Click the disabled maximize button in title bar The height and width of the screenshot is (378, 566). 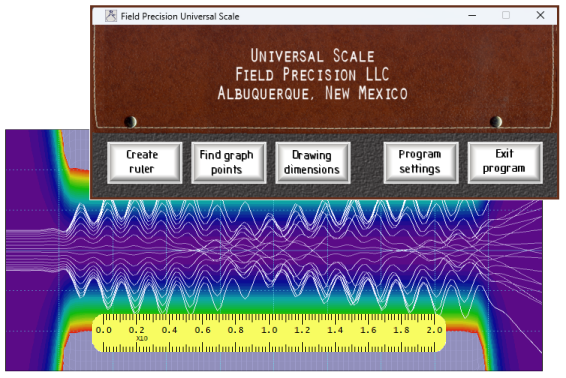[x=506, y=15]
